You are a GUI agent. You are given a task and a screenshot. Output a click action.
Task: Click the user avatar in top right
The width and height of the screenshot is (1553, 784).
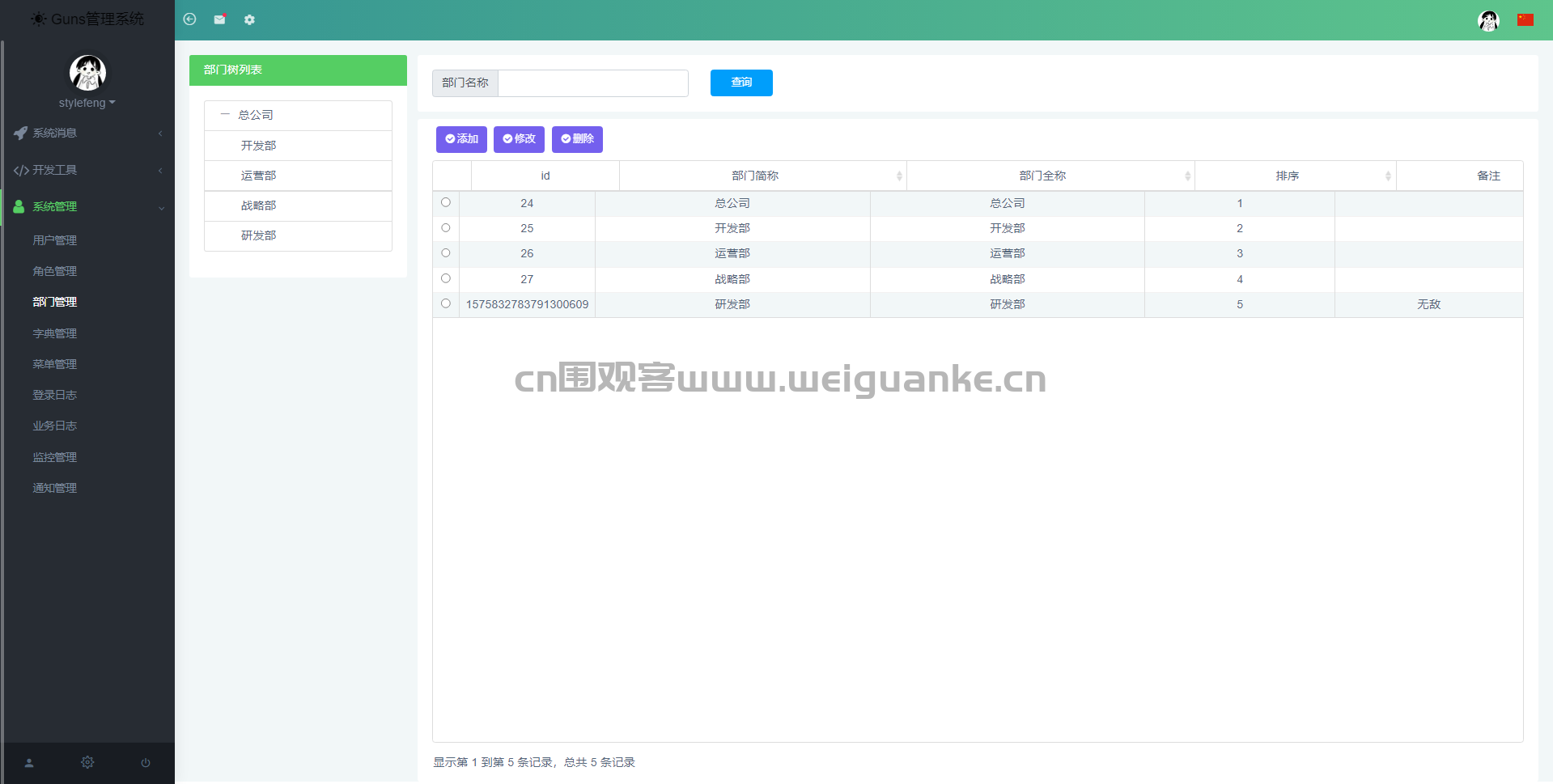(x=1488, y=20)
